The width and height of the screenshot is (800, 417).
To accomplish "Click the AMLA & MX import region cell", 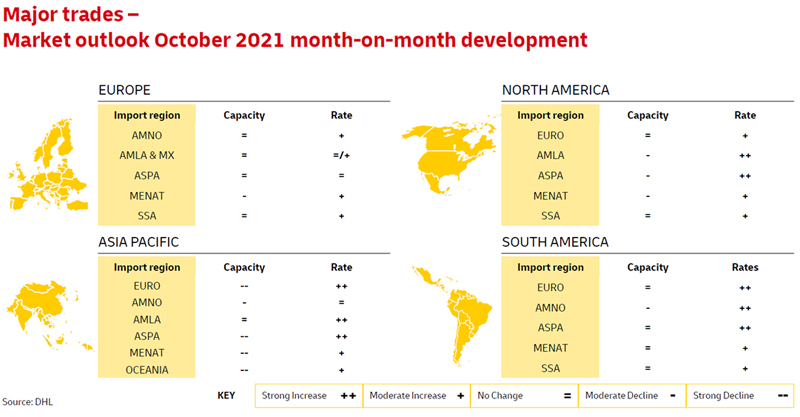I will click(146, 155).
